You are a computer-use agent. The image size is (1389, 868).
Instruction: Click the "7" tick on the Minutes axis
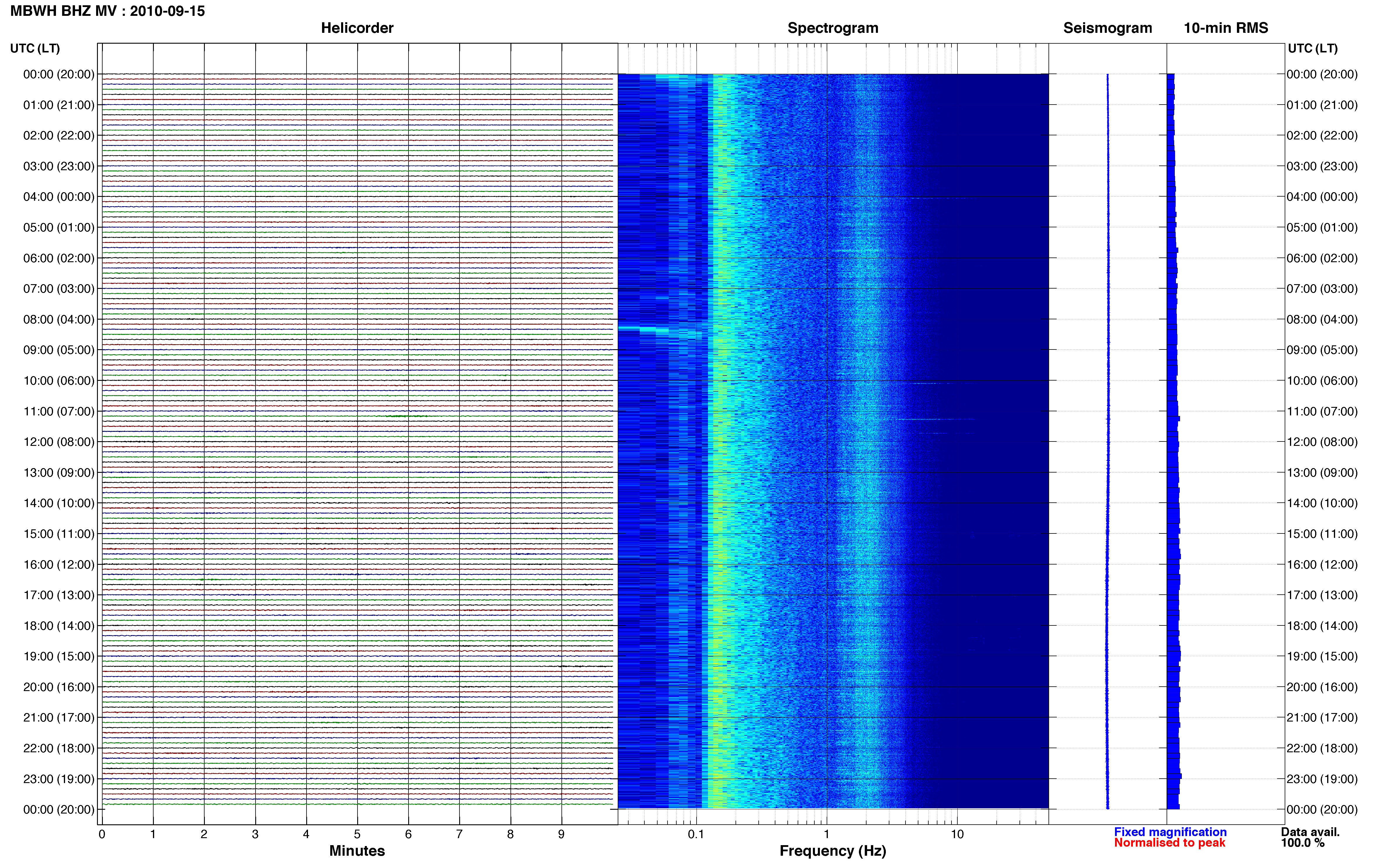pos(459,835)
